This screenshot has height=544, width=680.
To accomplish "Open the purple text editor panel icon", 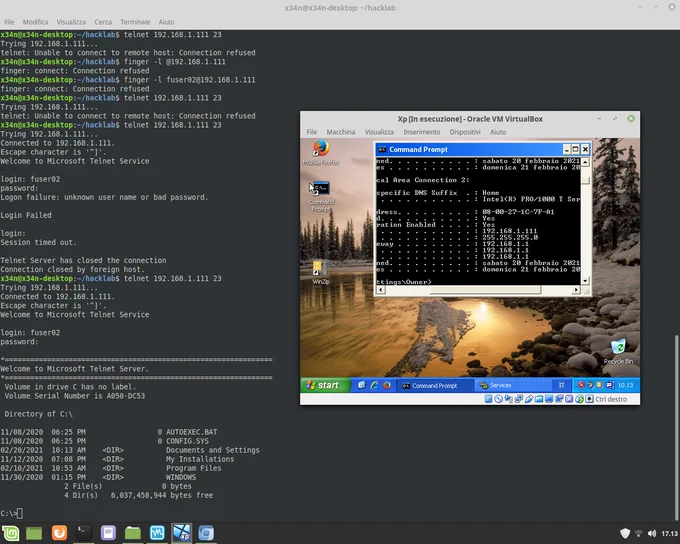I will 108,533.
